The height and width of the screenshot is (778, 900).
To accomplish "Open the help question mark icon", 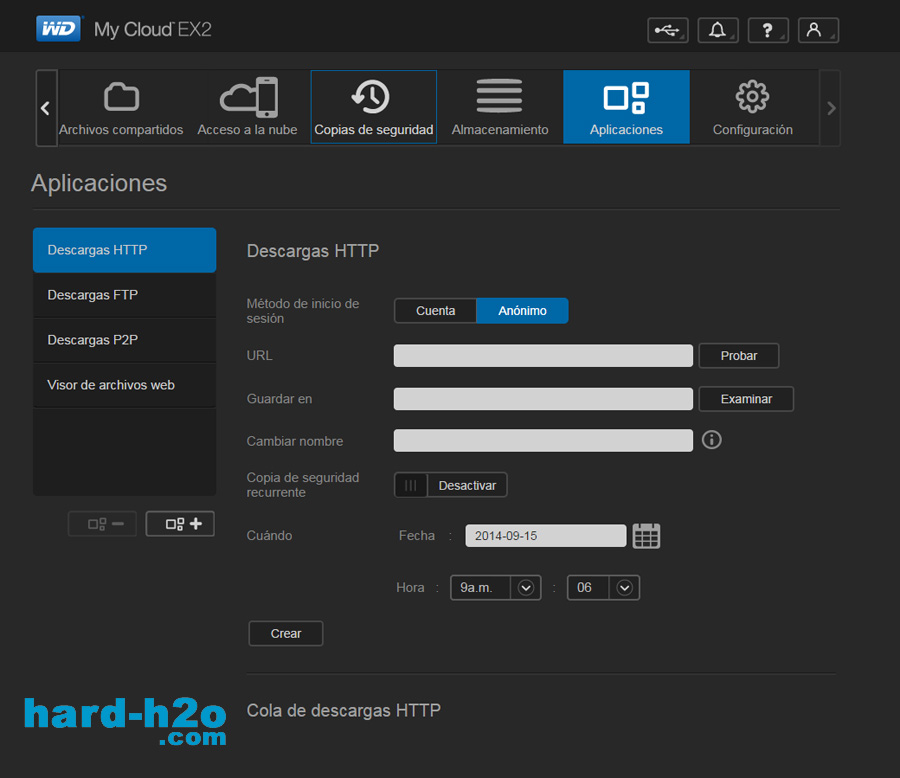I will click(x=768, y=30).
